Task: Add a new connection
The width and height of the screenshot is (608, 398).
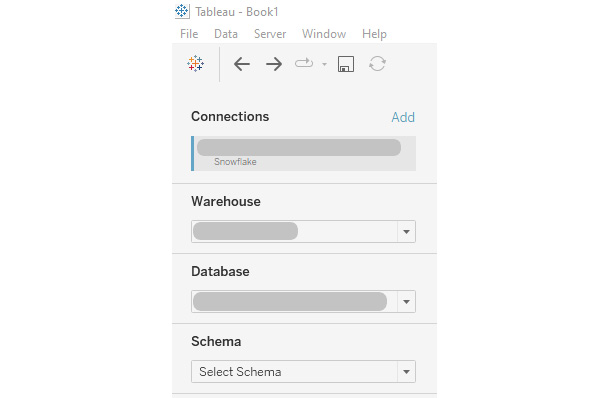Action: (x=403, y=117)
